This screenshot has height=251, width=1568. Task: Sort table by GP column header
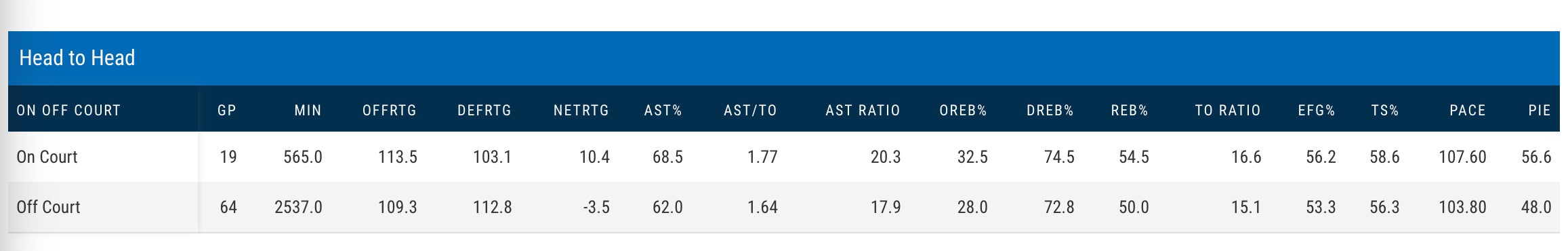[x=227, y=110]
